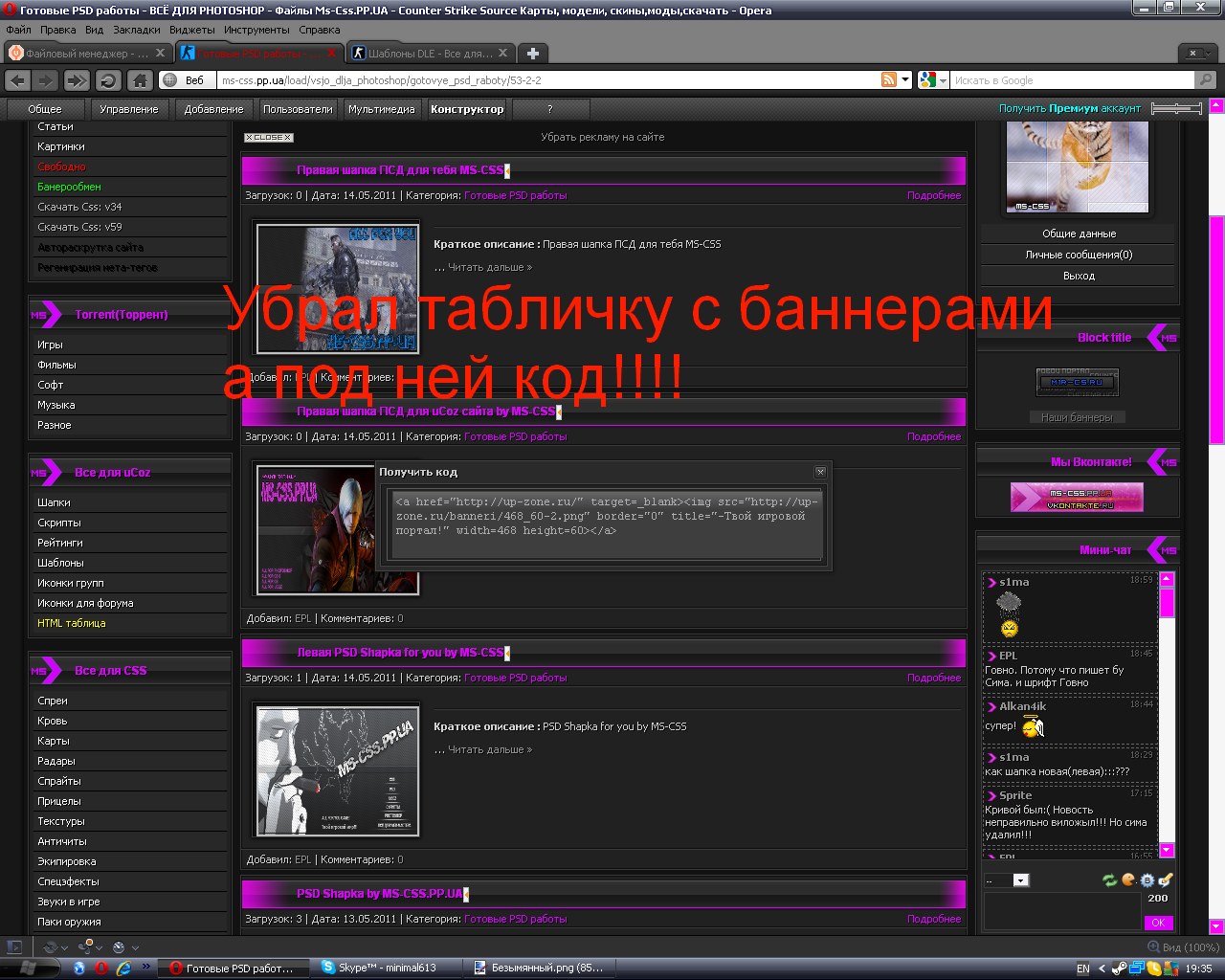Click the Наши баннеры button
Viewport: 1225px width, 980px height.
1078,417
